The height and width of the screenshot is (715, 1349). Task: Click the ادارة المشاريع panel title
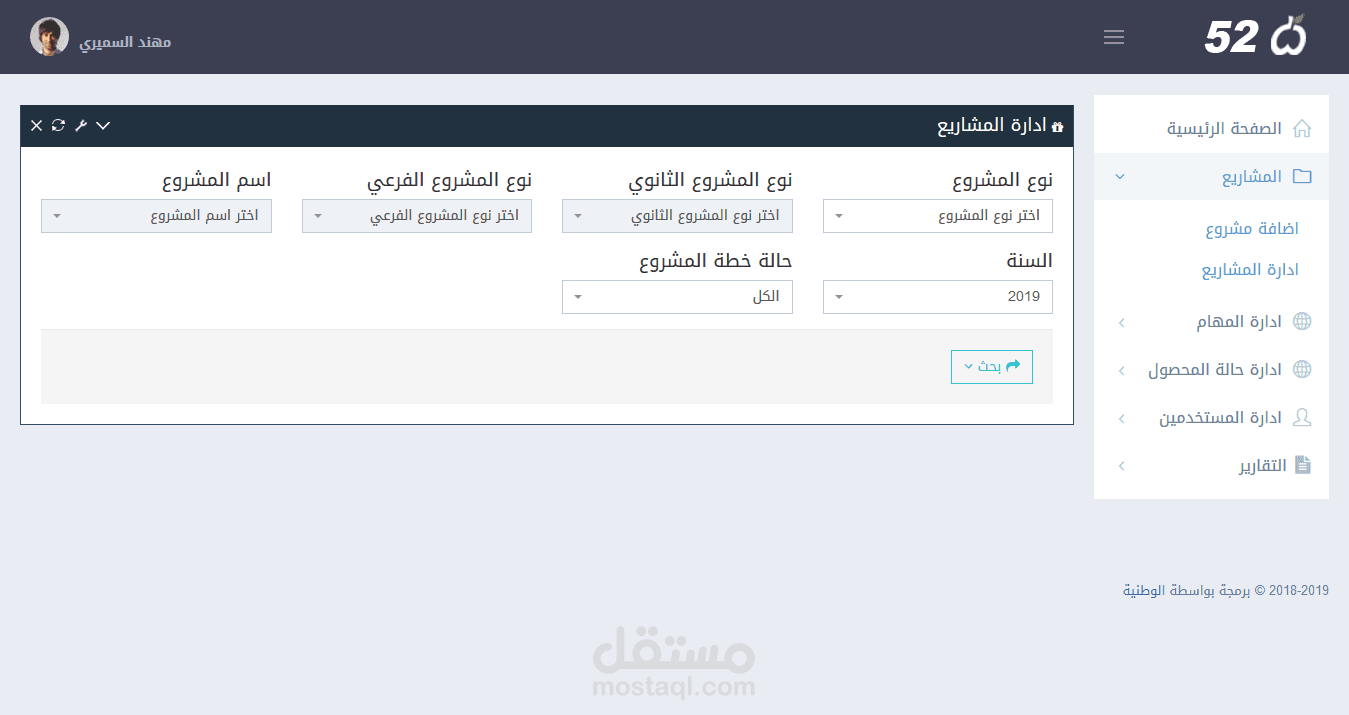[x=991, y=126]
